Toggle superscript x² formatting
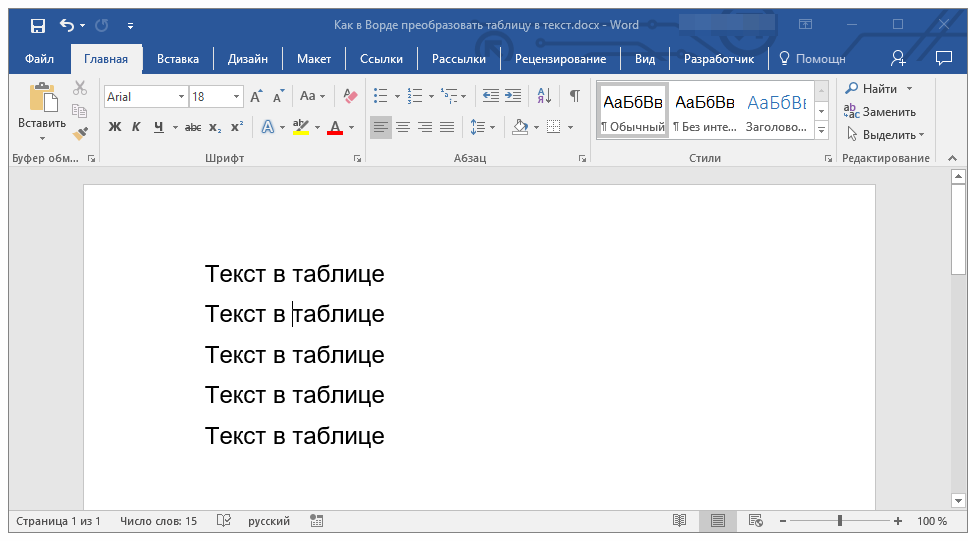This screenshot has width=968, height=541. pyautogui.click(x=237, y=127)
